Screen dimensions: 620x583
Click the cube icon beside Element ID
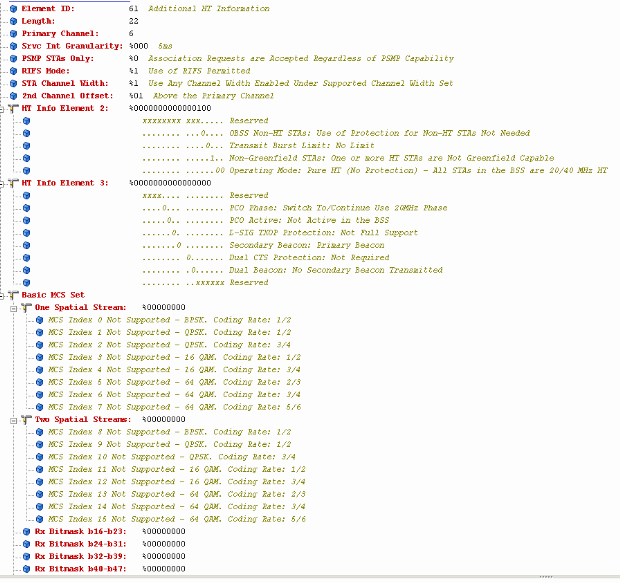[x=13, y=9]
